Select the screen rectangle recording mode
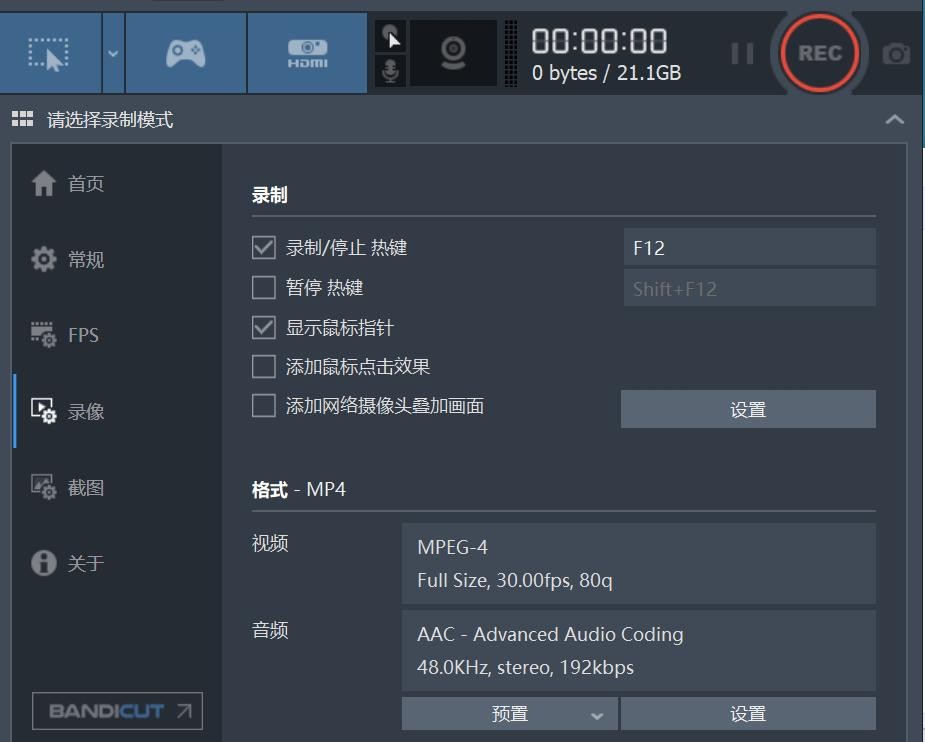The image size is (925, 742). point(48,54)
